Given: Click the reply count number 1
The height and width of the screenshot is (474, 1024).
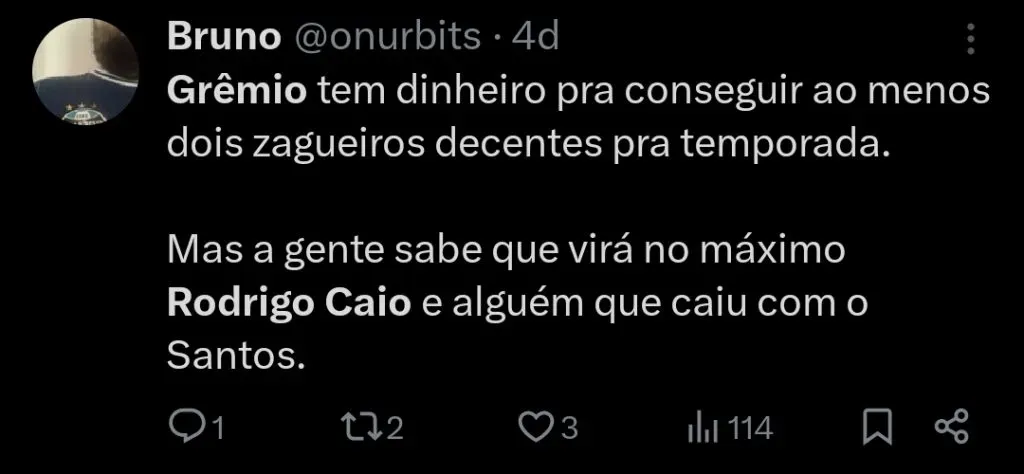Looking at the screenshot, I should (x=219, y=429).
